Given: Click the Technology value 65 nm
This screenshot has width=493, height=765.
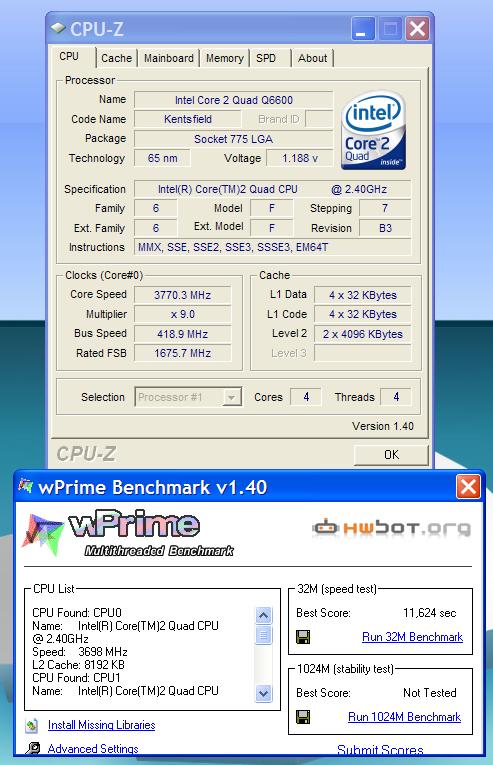Looking at the screenshot, I should pyautogui.click(x=163, y=158).
